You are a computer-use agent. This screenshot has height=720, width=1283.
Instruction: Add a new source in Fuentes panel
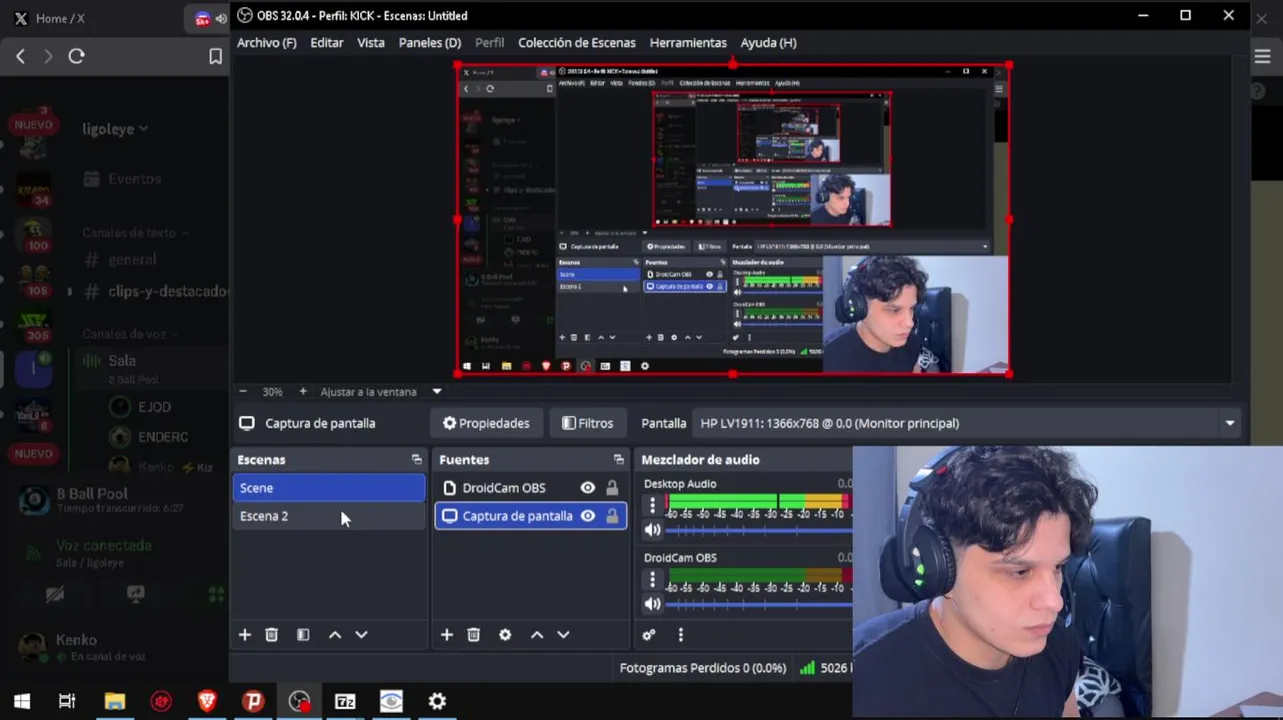tap(447, 635)
